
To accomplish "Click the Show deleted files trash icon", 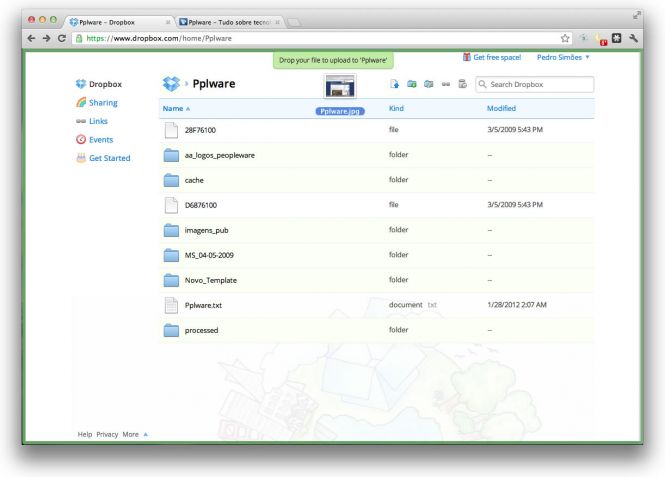I will pyautogui.click(x=463, y=84).
